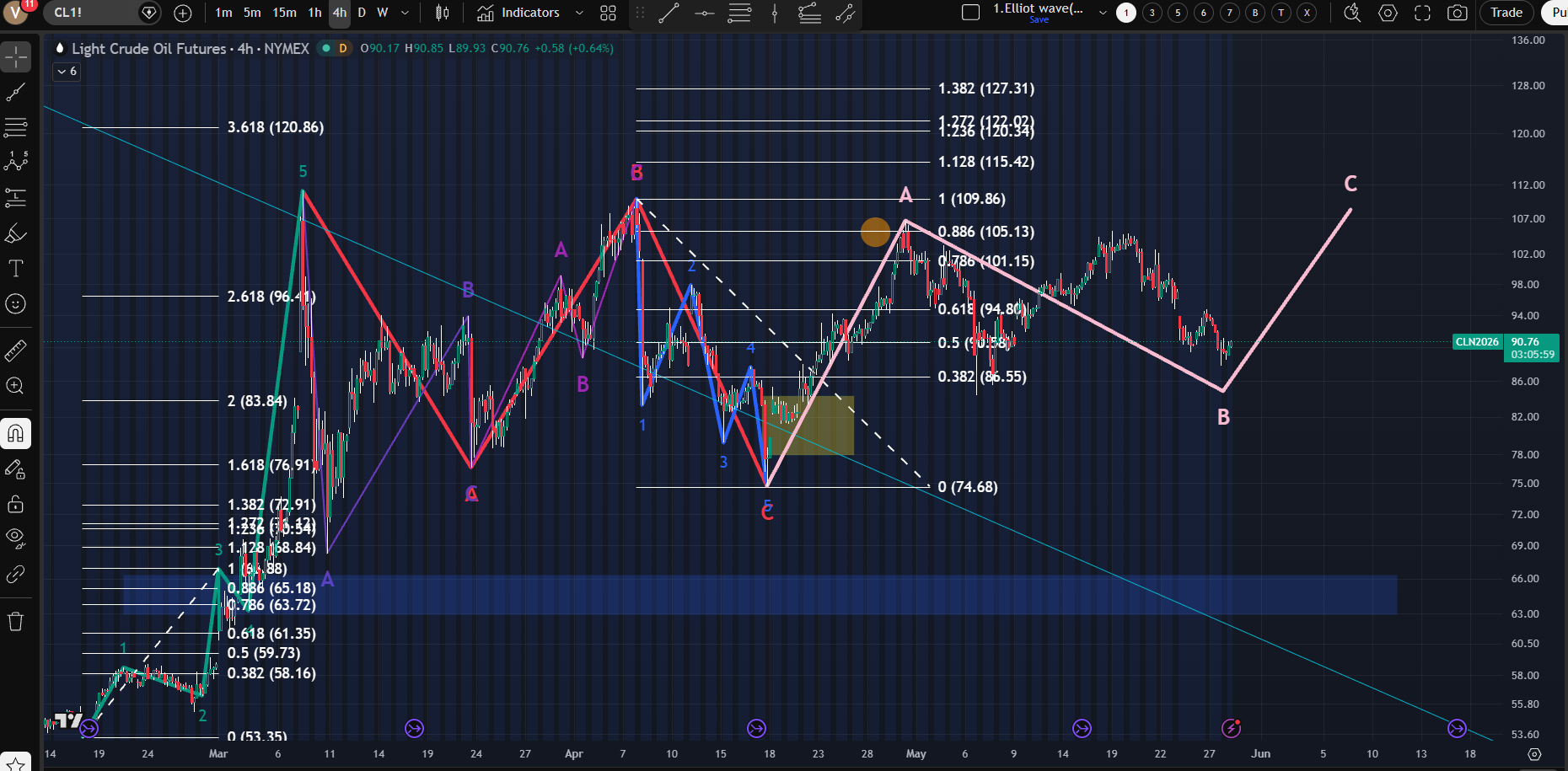Screen dimensions: 1568x771
Task: Click the dividend event marker near Apr 18
Action: [x=756, y=728]
